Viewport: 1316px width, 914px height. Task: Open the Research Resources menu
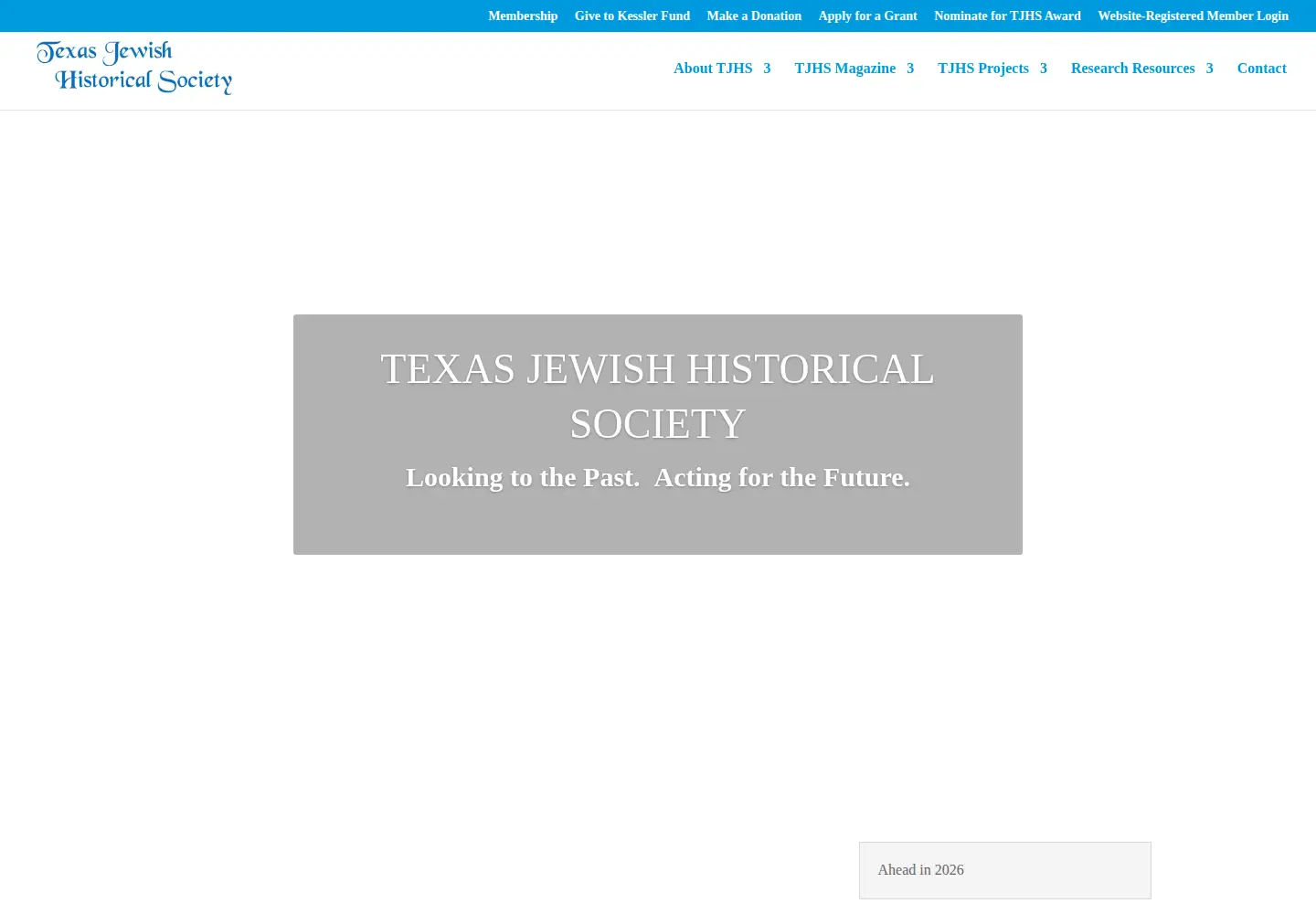point(1133,69)
